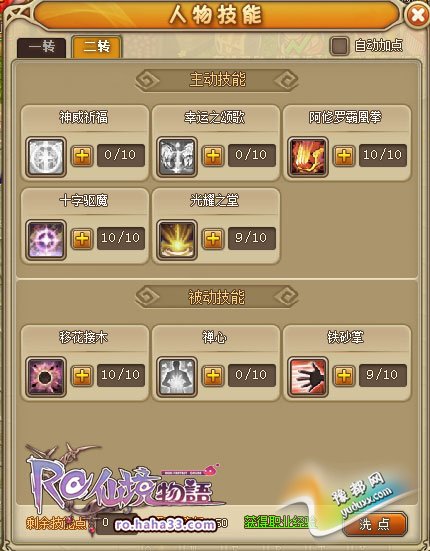The height and width of the screenshot is (551, 430).
Task: Select the 移花接木 passive skill icon
Action: [x=46, y=377]
